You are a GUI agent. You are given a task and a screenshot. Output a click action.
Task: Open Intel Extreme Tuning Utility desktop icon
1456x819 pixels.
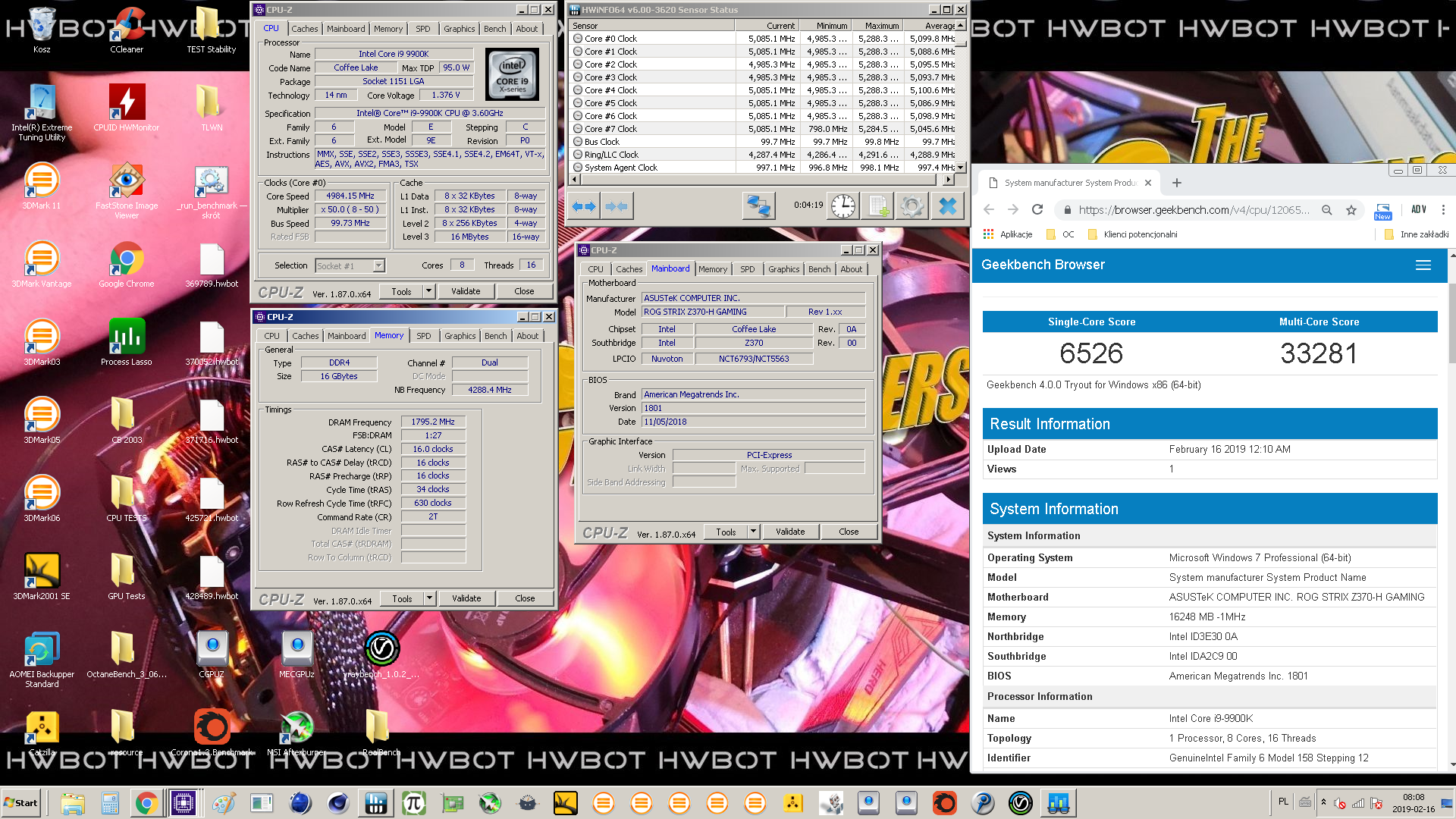42,112
